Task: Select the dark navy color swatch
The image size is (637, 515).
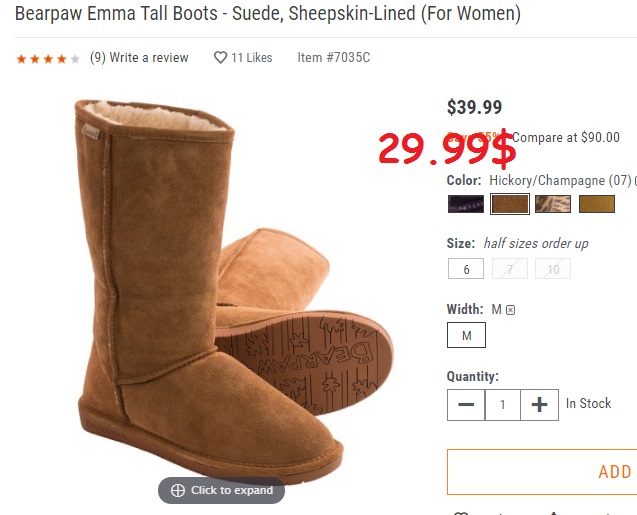Action: point(465,204)
